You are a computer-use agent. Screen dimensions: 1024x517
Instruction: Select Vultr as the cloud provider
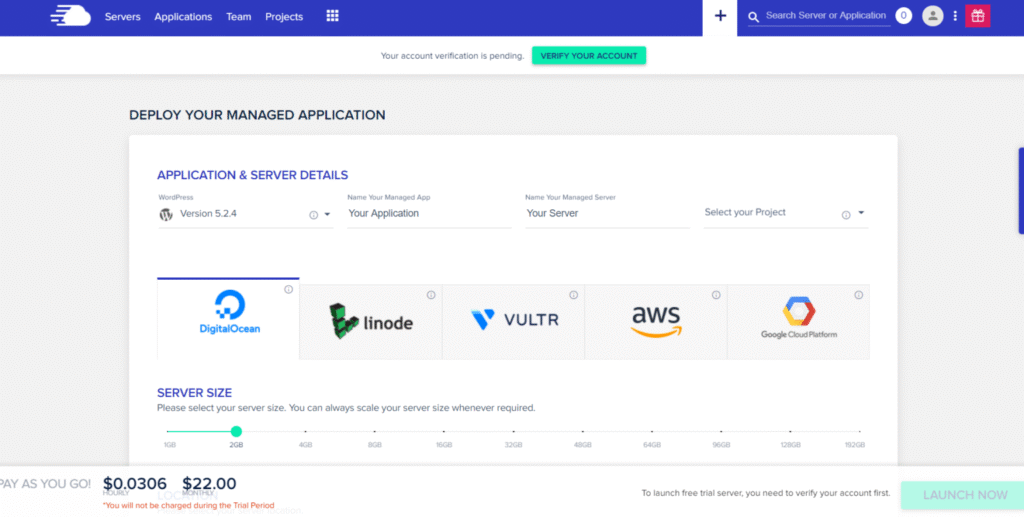coord(514,321)
